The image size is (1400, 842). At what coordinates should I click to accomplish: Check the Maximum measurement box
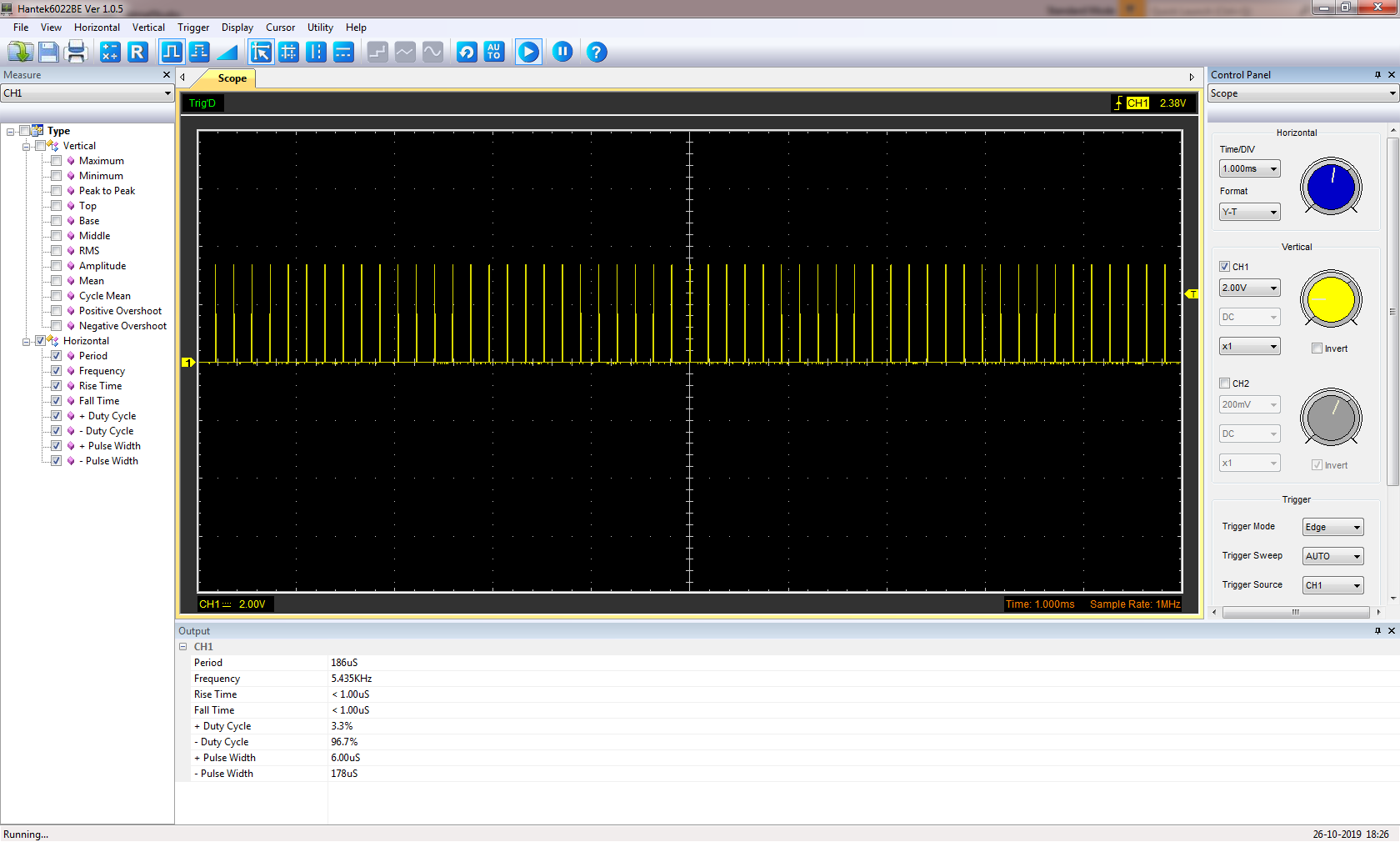(x=56, y=161)
